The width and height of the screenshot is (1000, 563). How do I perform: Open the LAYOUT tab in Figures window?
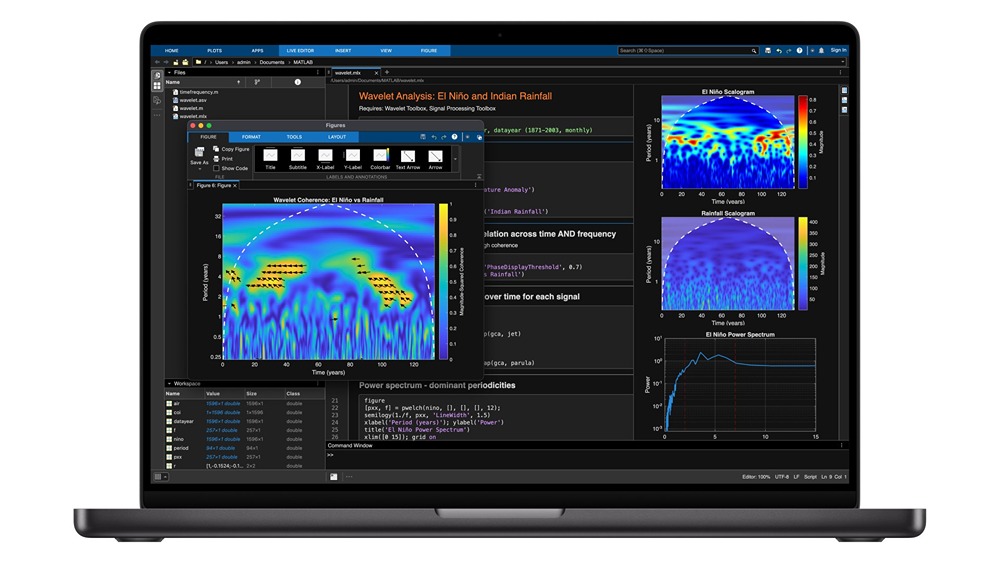tap(337, 137)
